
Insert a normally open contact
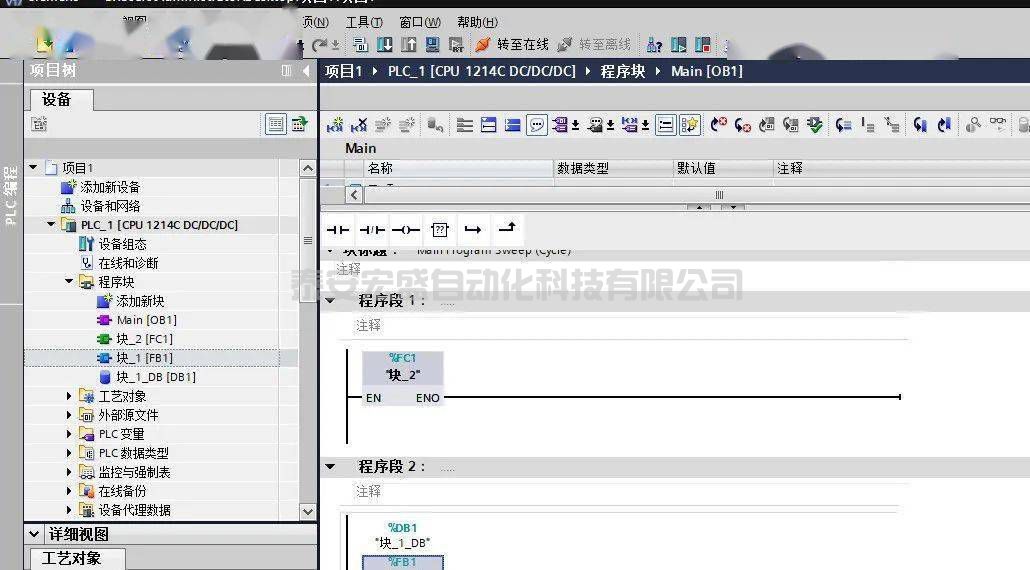(338, 229)
